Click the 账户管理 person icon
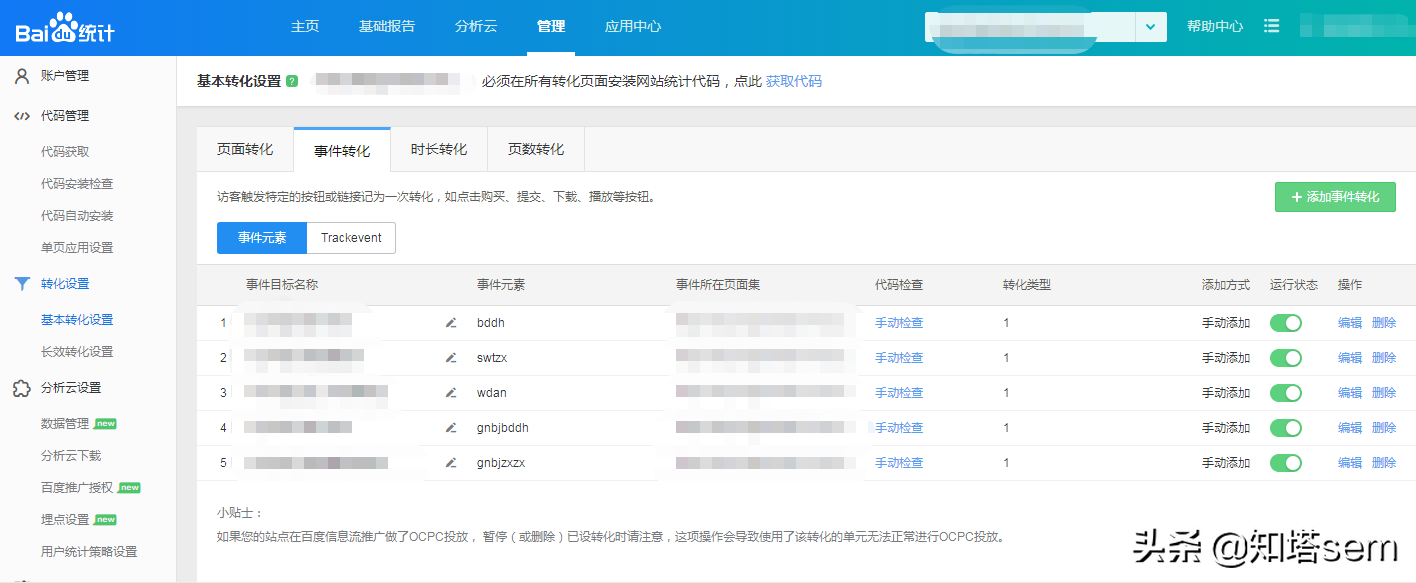This screenshot has width=1416, height=583. [x=22, y=76]
